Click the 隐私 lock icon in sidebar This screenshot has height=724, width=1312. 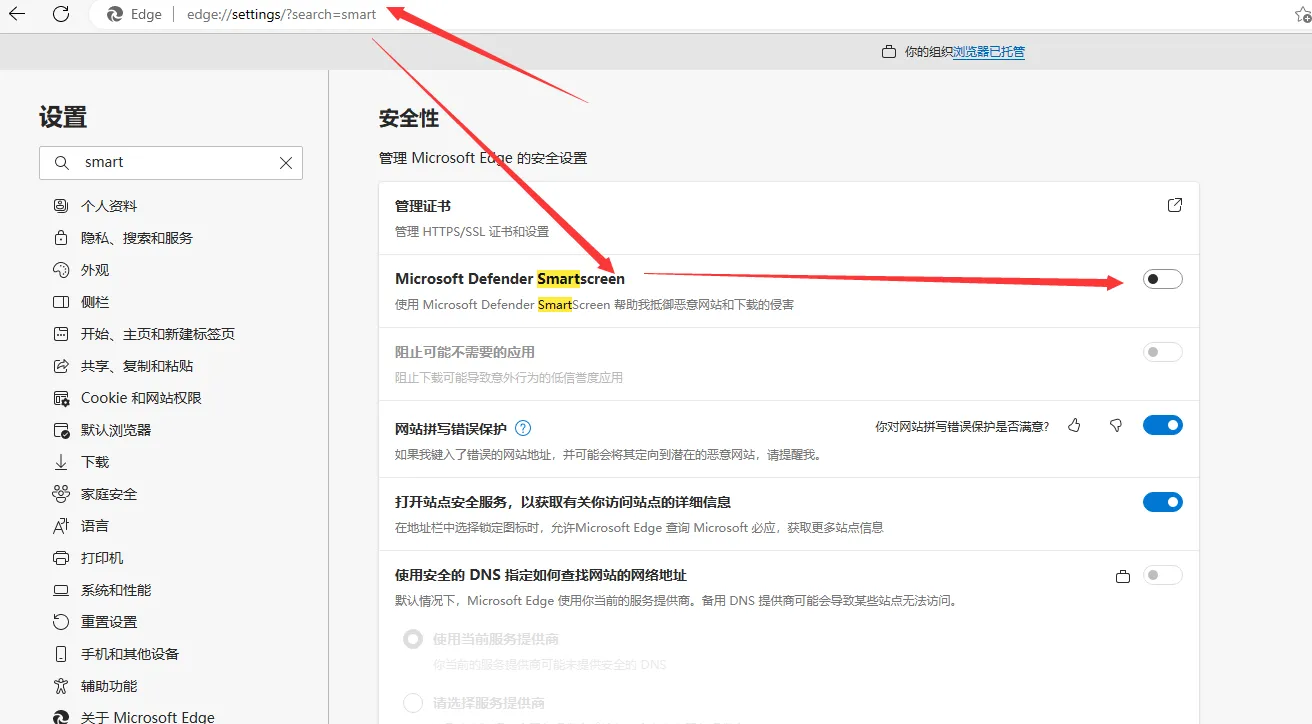tap(61, 238)
